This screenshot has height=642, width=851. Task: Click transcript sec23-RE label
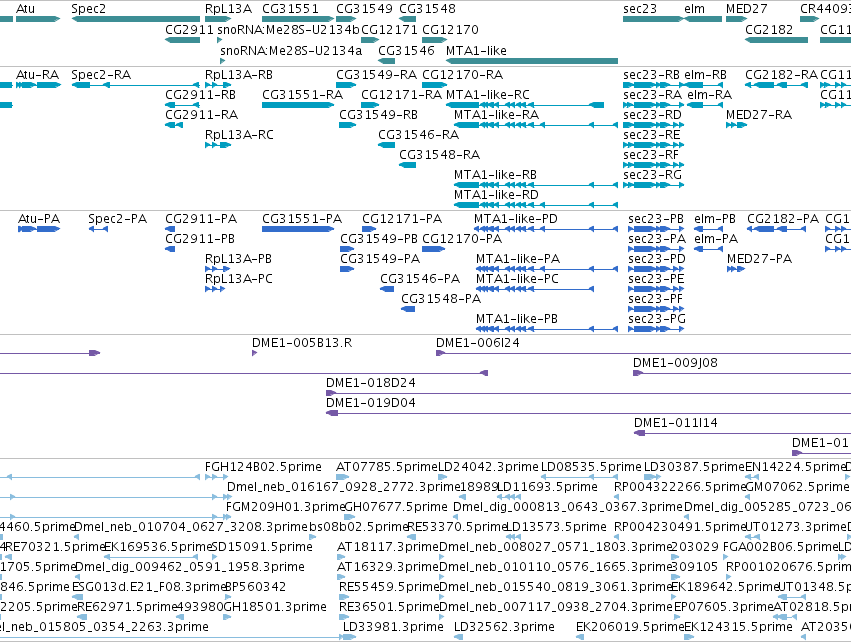tap(652, 135)
